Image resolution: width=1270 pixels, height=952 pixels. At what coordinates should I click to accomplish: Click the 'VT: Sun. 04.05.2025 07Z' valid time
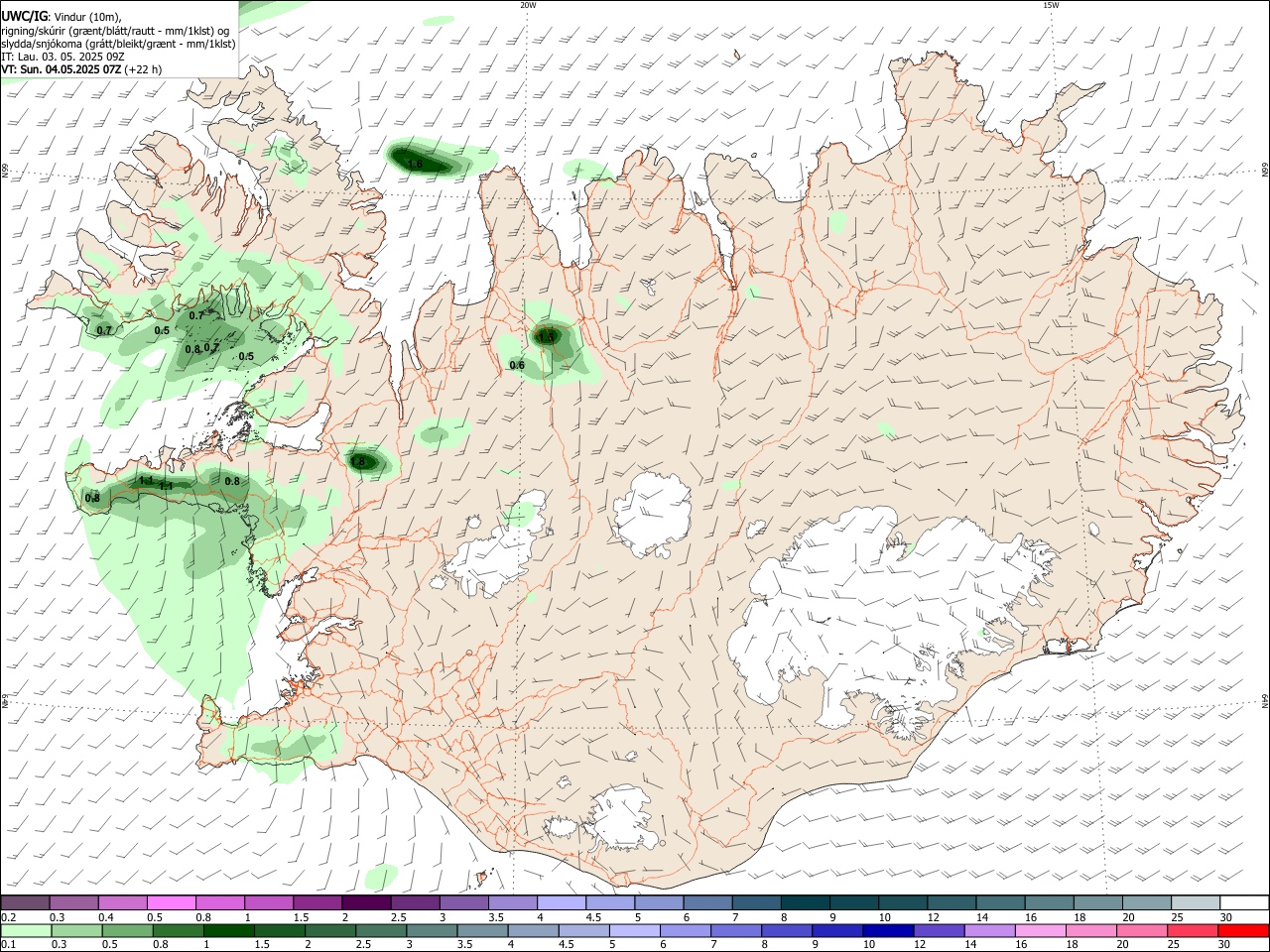click(62, 69)
